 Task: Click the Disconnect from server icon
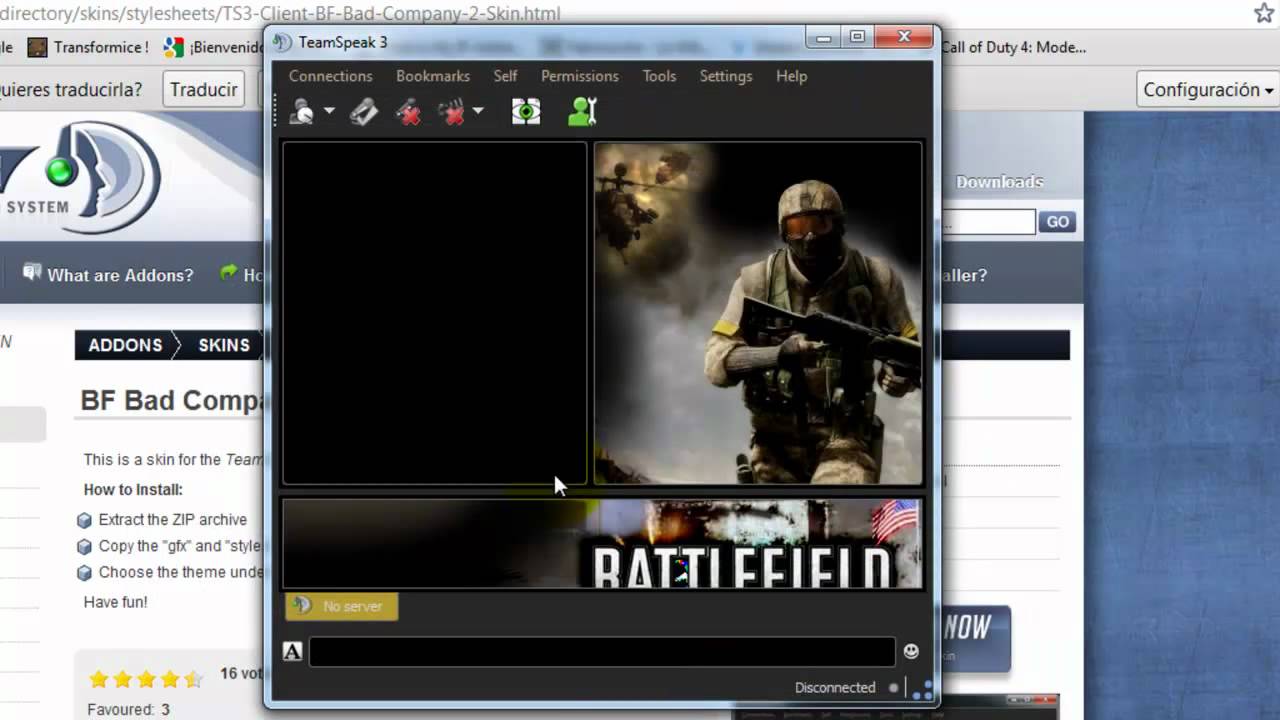click(408, 112)
